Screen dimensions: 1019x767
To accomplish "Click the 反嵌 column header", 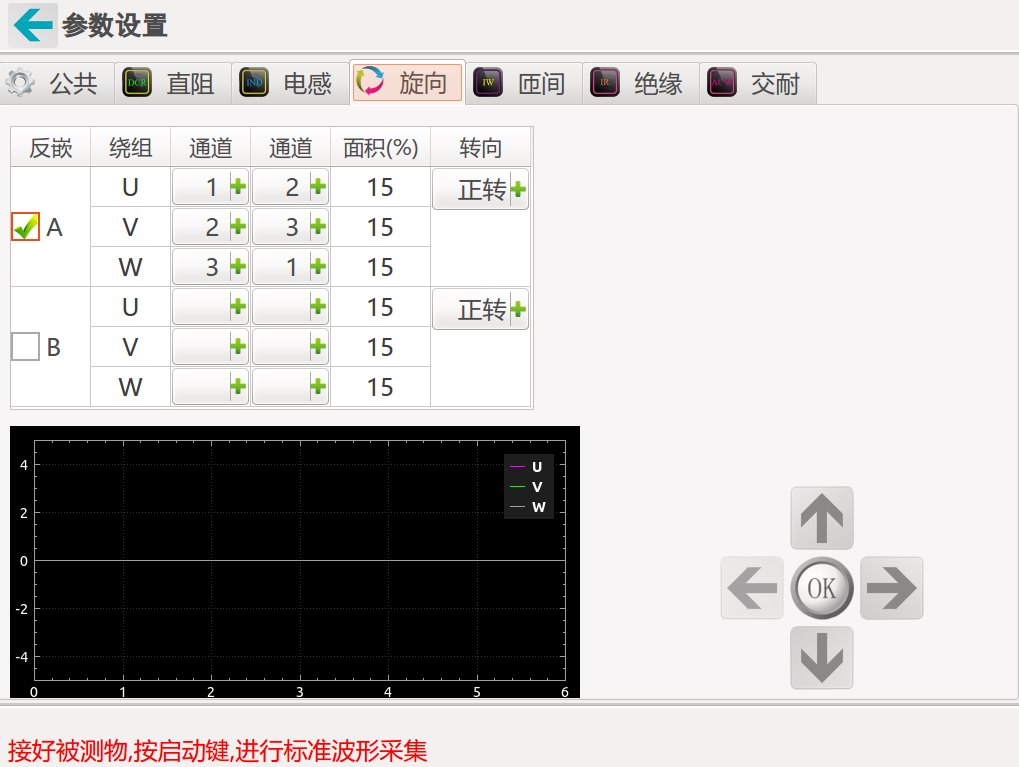I will (51, 148).
